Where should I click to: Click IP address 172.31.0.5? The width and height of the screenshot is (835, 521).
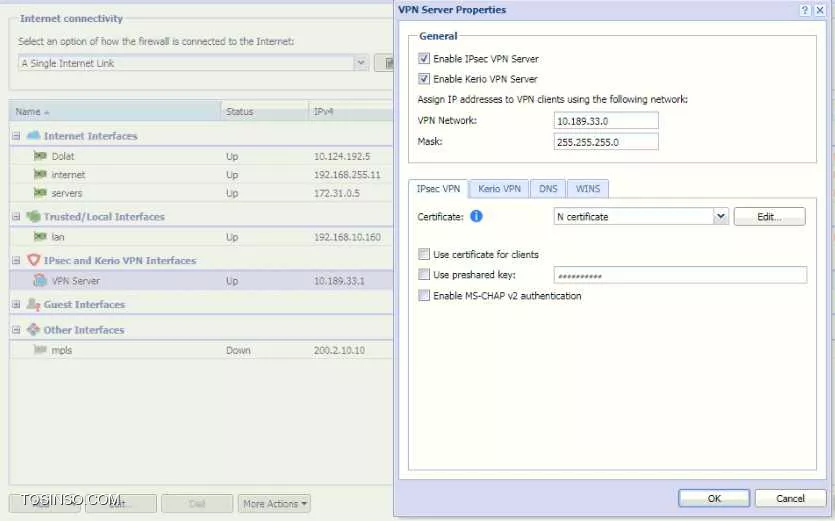[337, 193]
